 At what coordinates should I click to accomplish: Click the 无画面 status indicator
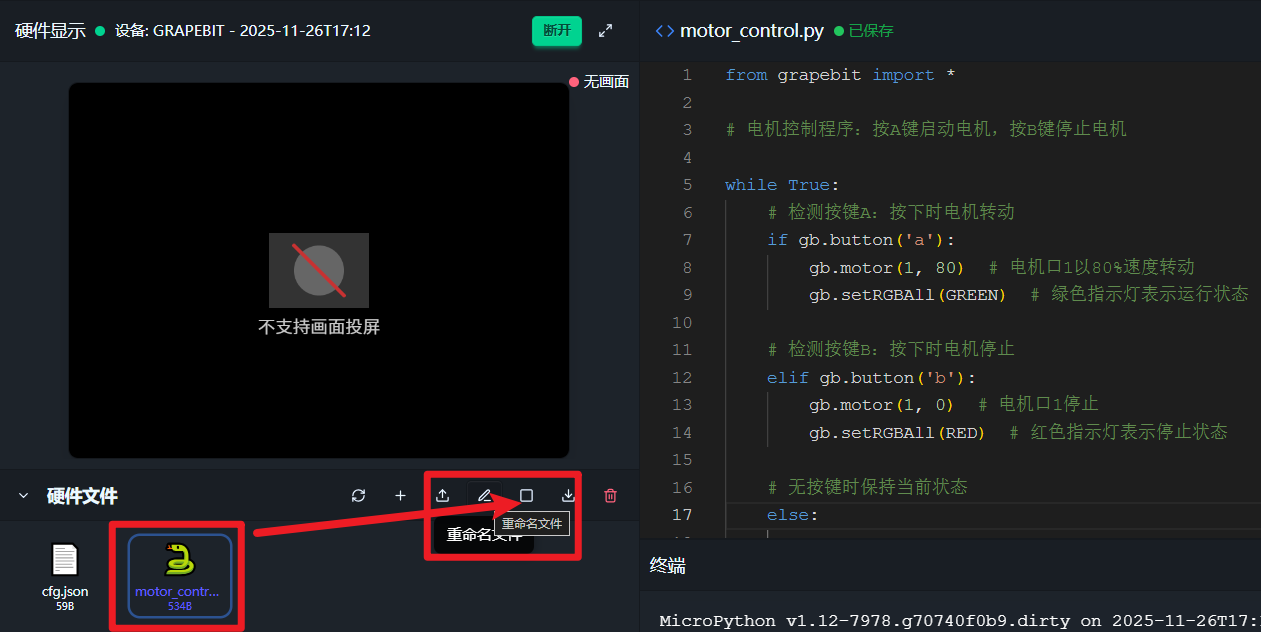599,82
